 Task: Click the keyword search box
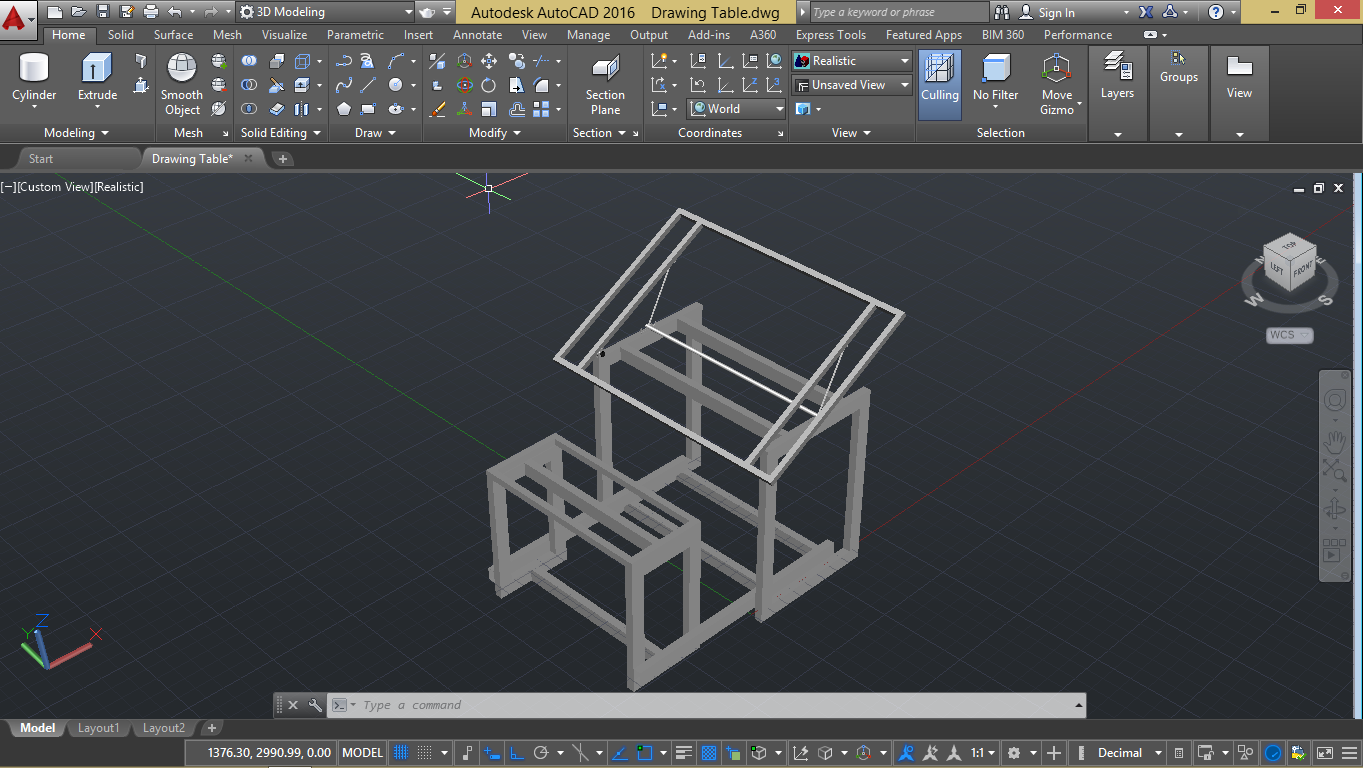(x=898, y=12)
